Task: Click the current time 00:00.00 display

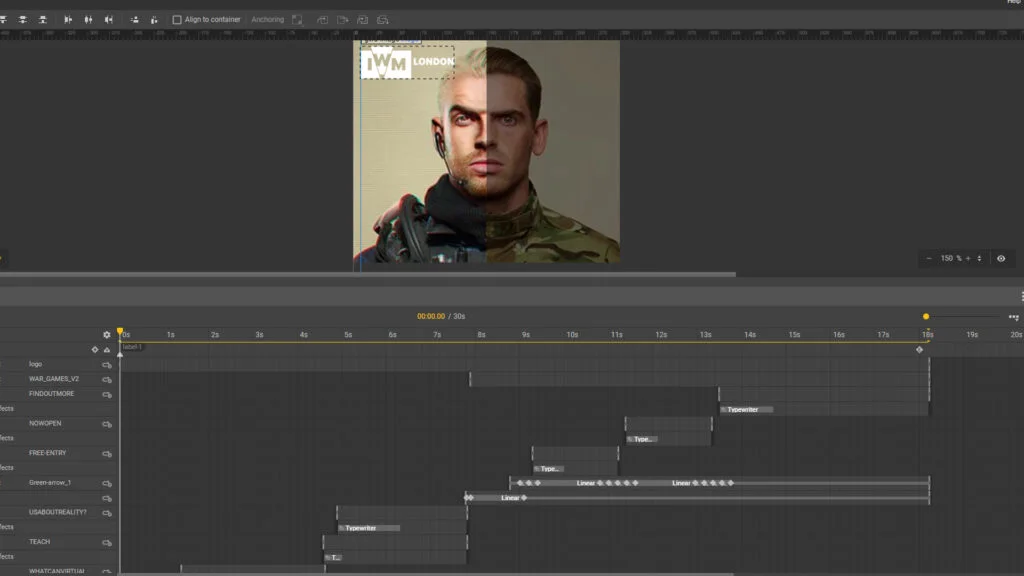Action: pos(431,316)
